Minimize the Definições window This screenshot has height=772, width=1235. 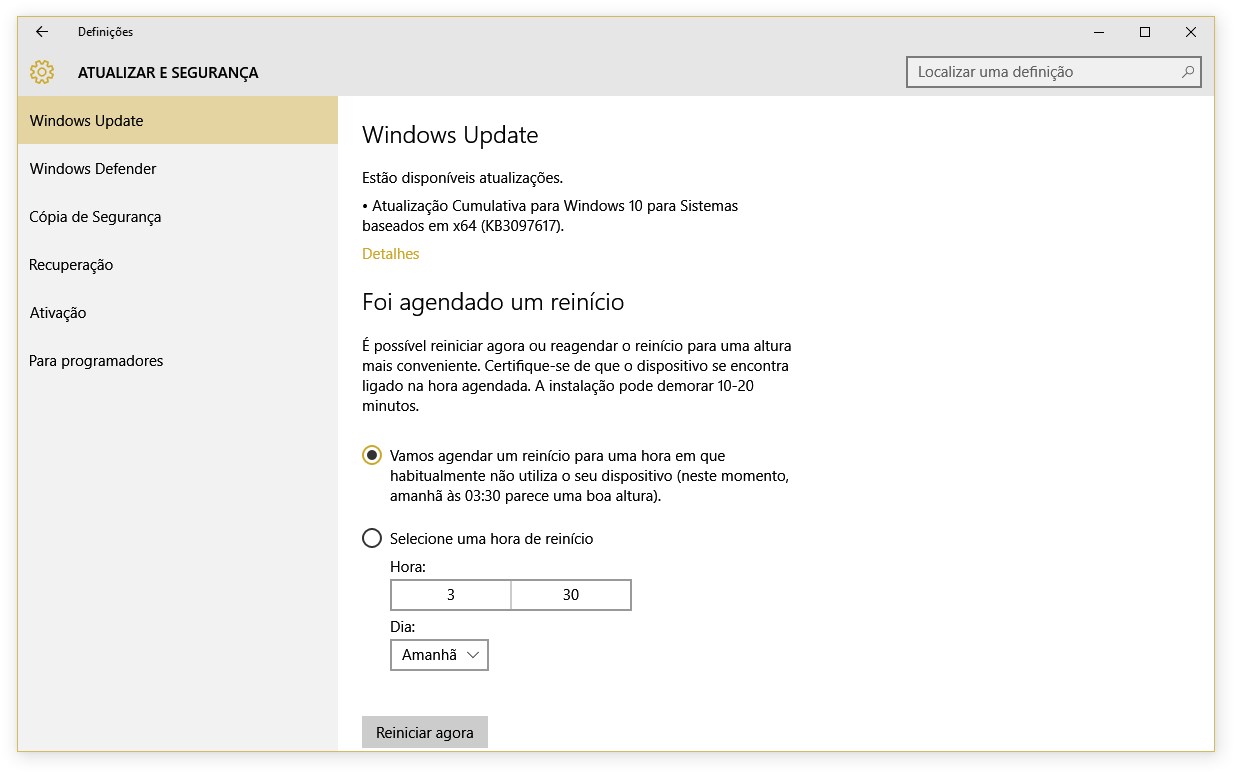1099,32
